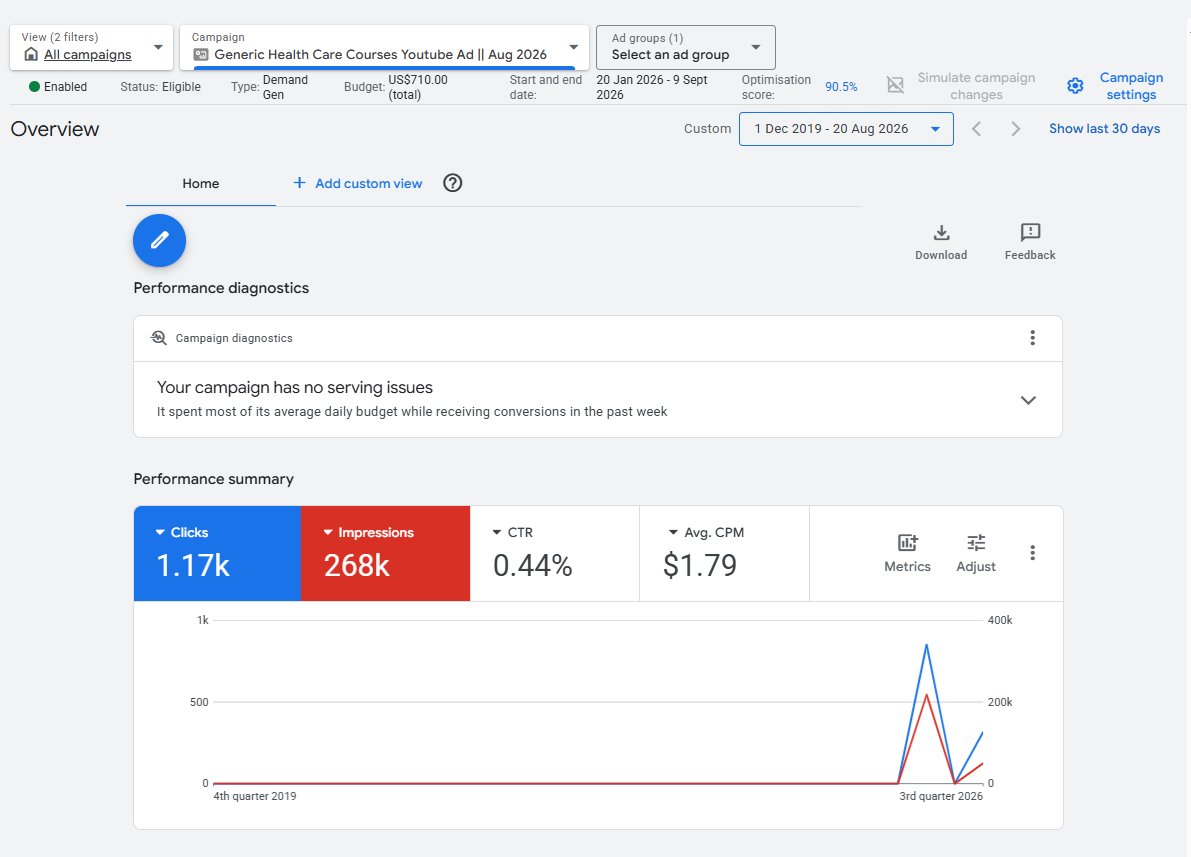The image size is (1191, 857).
Task: Open the Campaign selector dropdown
Action: point(384,47)
